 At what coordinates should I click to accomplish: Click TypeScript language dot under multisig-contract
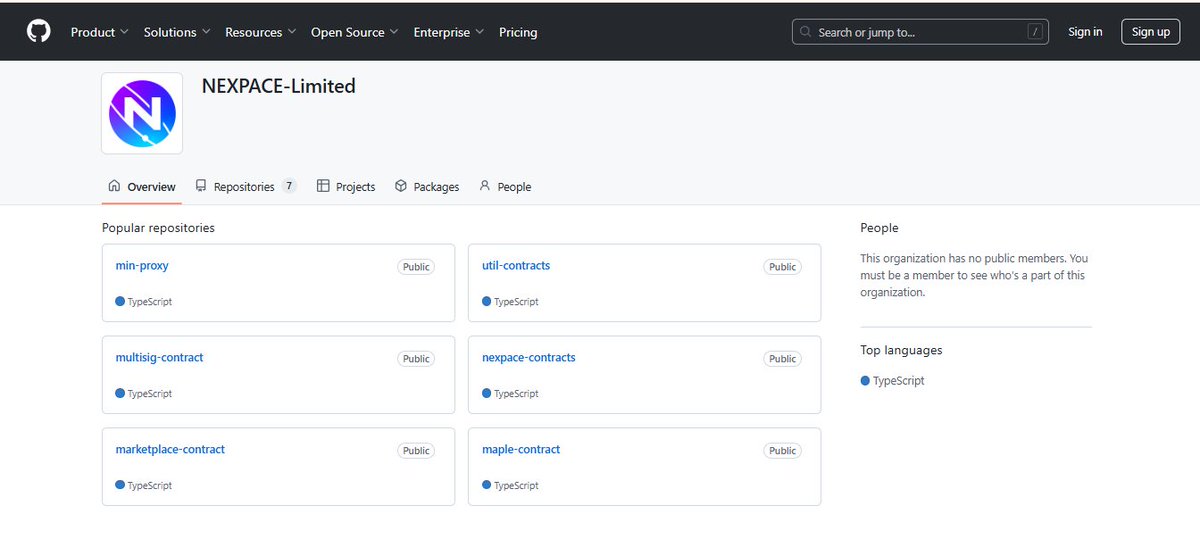click(x=120, y=393)
